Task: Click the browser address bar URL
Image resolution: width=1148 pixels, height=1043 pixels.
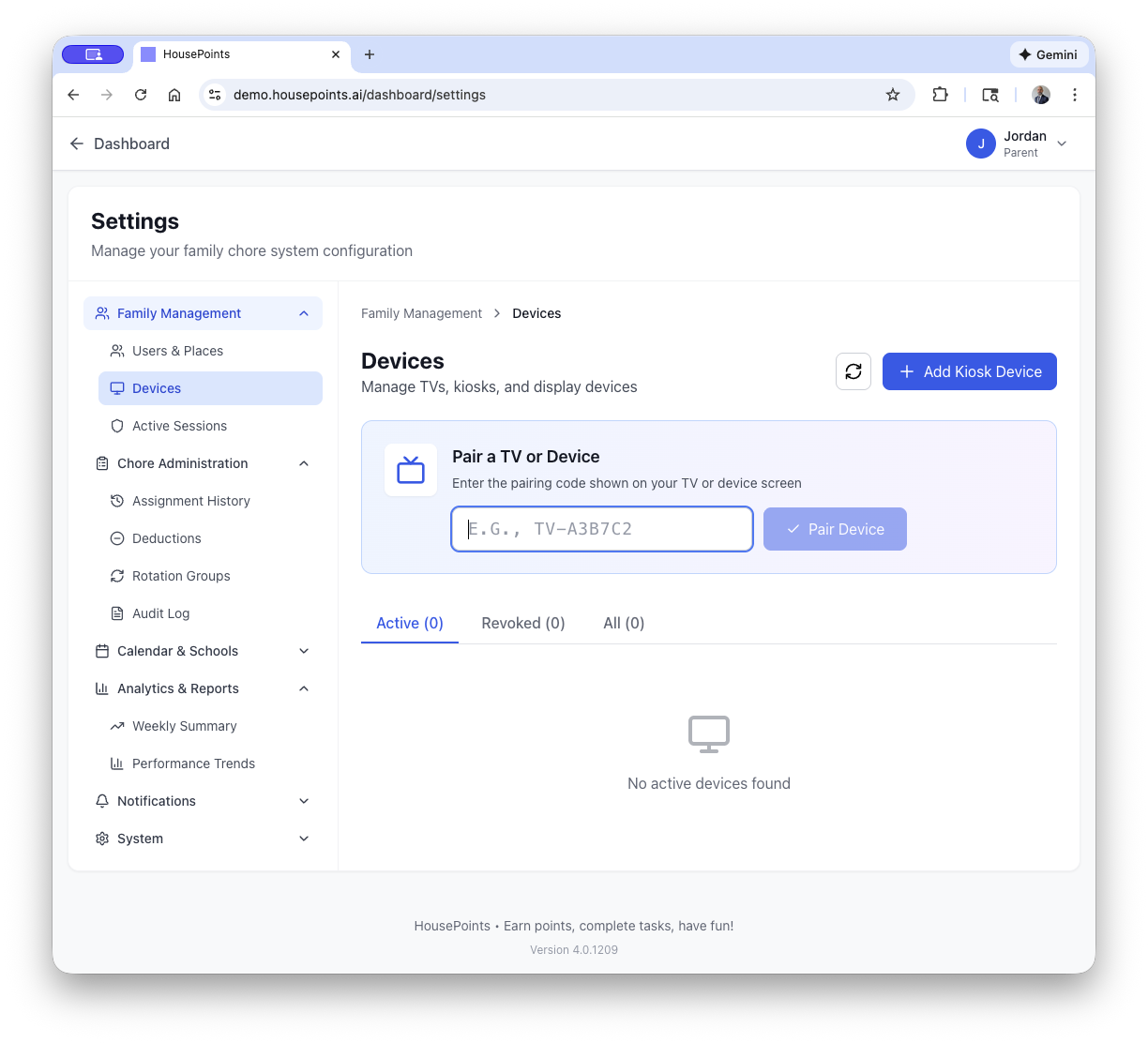Action: click(x=359, y=95)
